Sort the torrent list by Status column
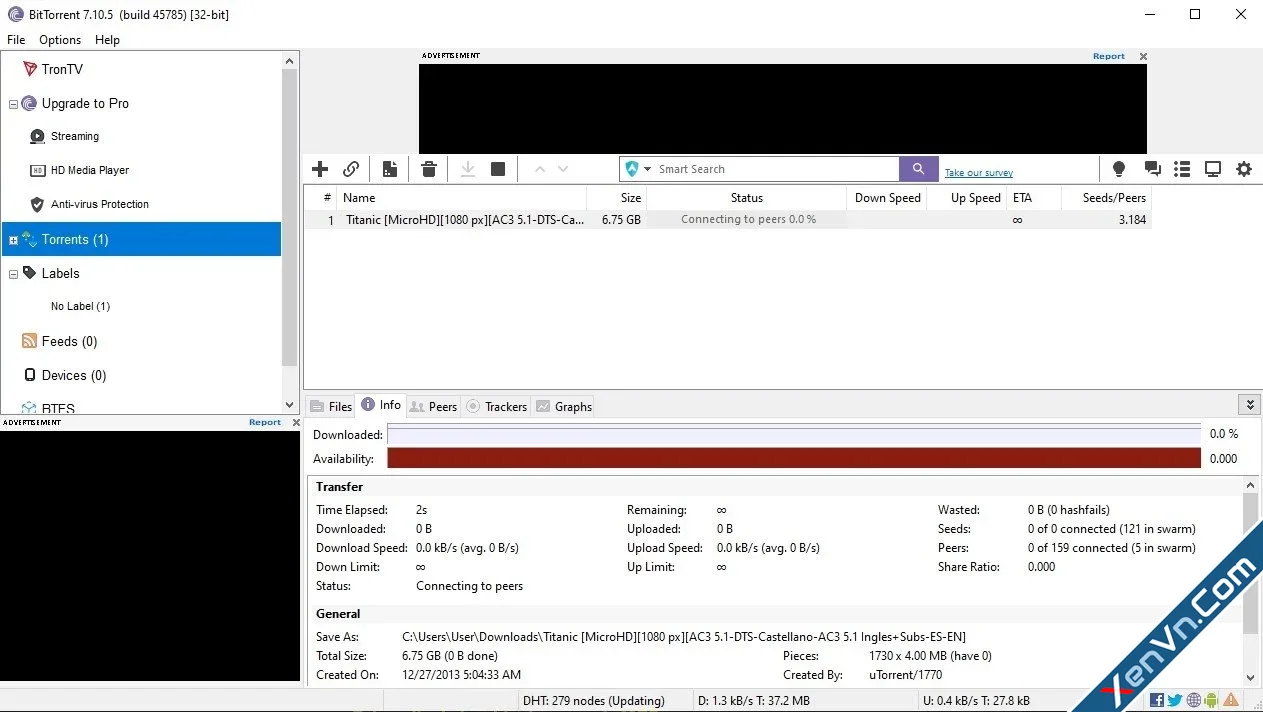Image resolution: width=1263 pixels, height=712 pixels. 746,198
